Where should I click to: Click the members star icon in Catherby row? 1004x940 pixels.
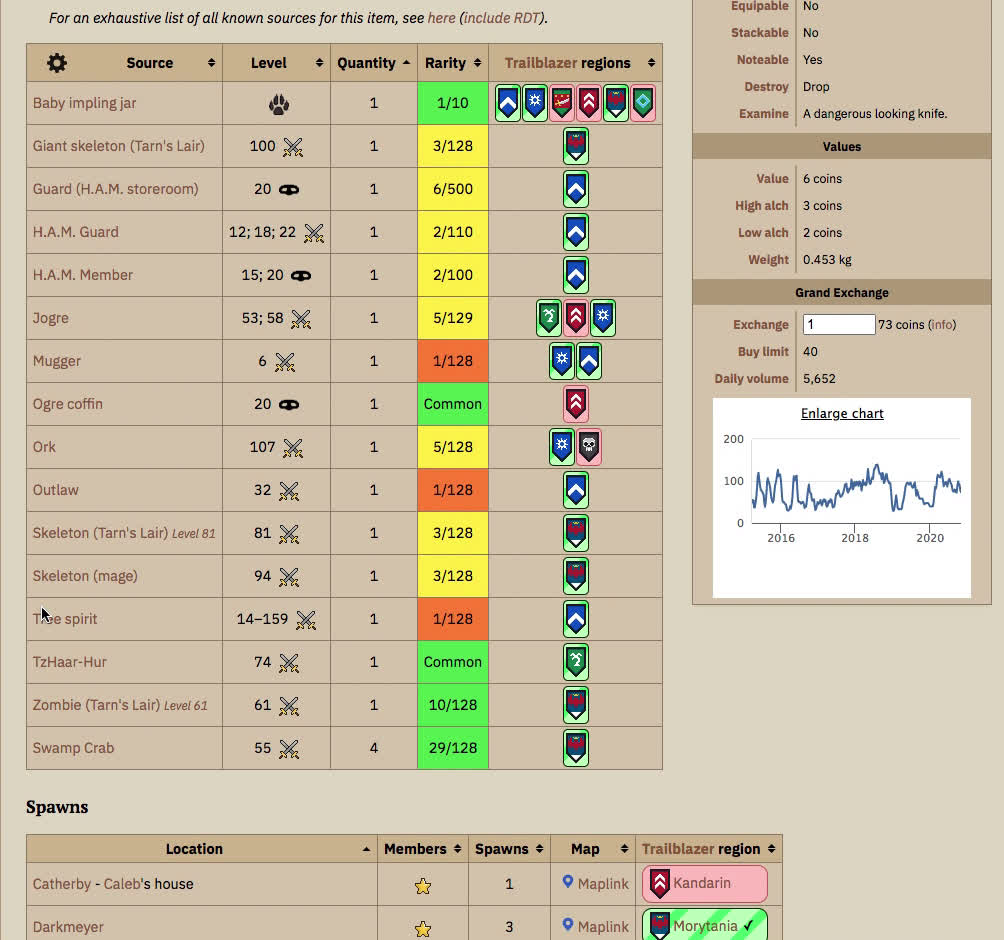pyautogui.click(x=423, y=885)
